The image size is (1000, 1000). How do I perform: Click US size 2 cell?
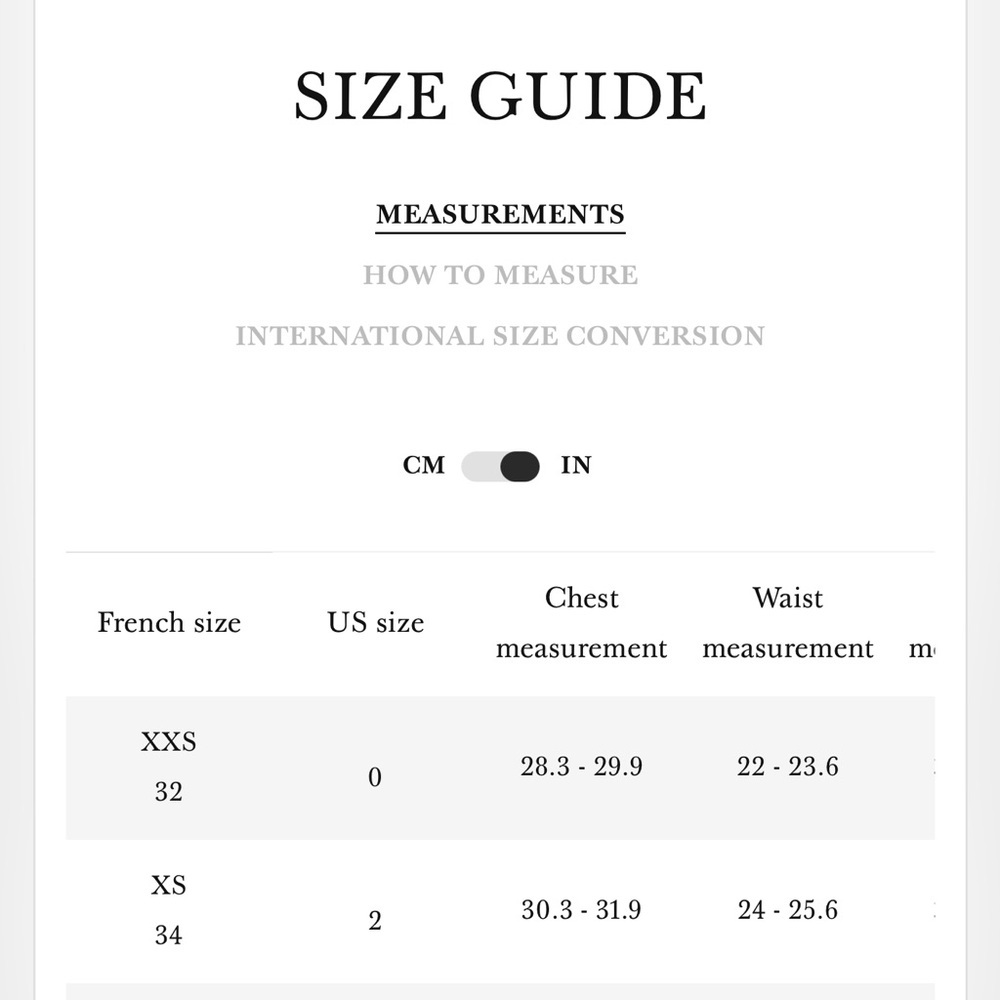click(375, 921)
